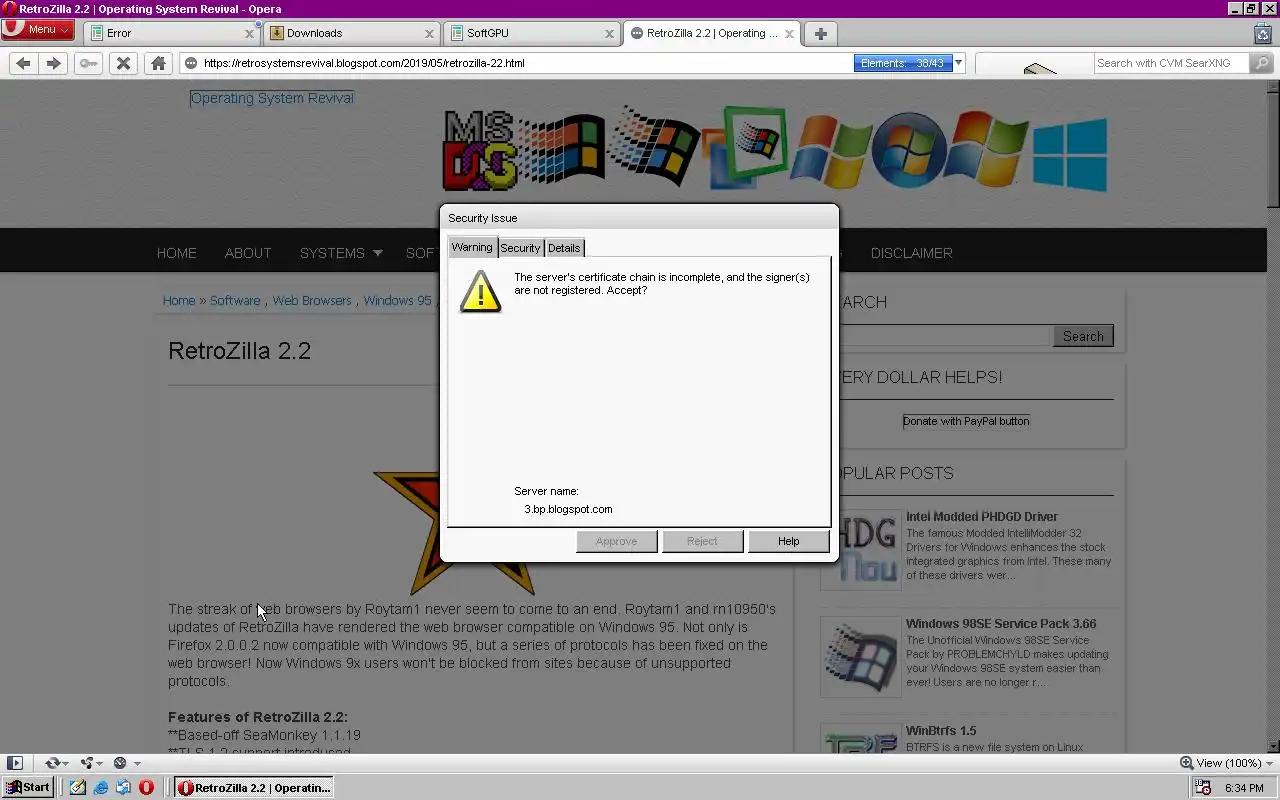Image resolution: width=1280 pixels, height=800 pixels.
Task: Click the Web Browsers breadcrumb link
Action: click(x=312, y=300)
